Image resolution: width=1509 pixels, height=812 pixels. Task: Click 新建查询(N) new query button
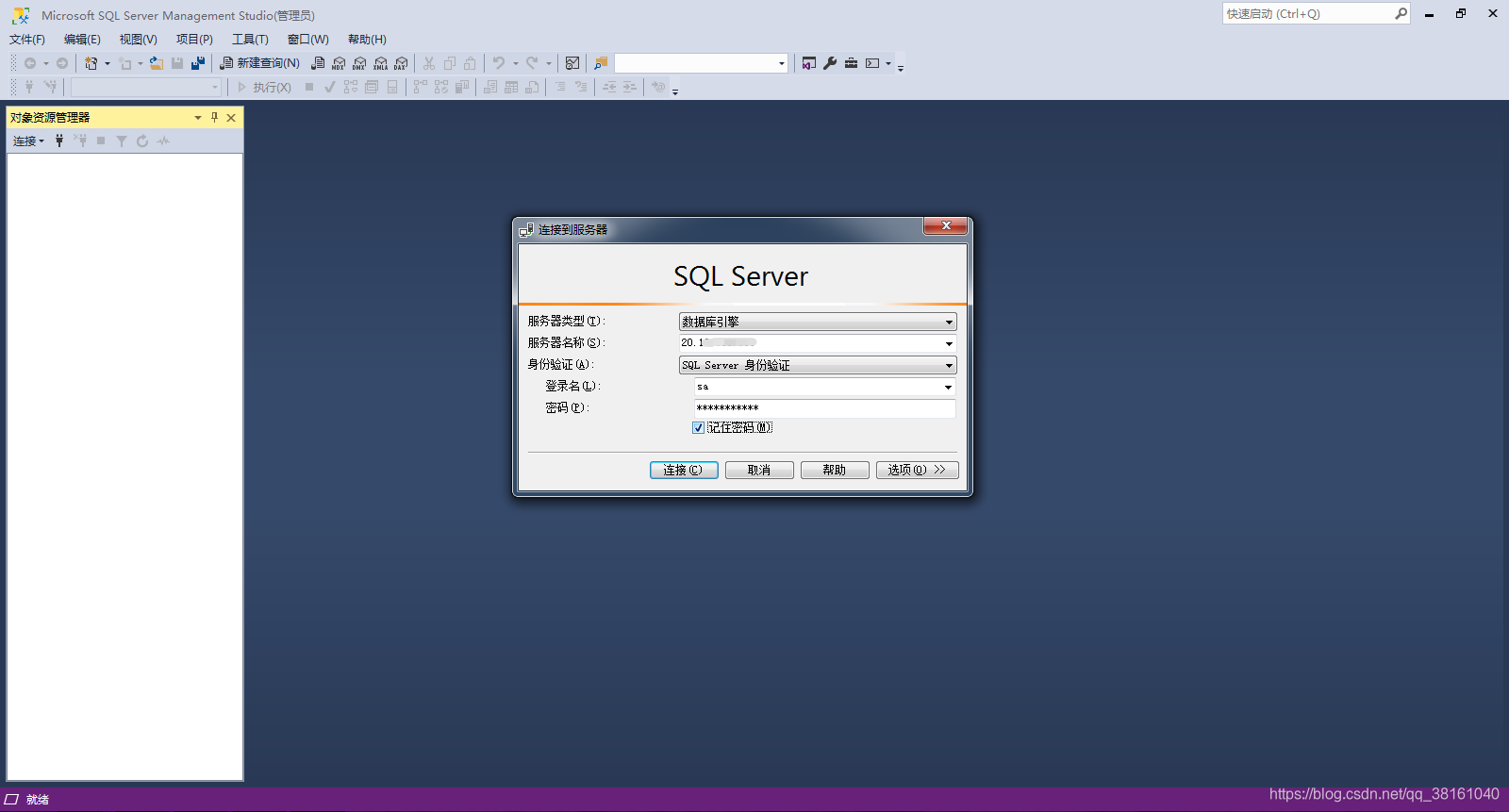coord(259,63)
